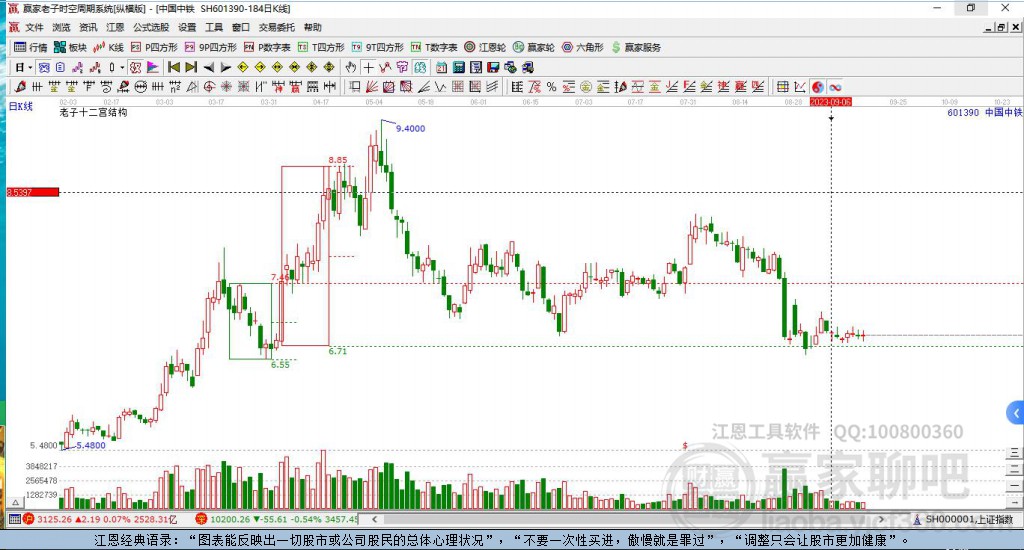Select the crosshair cursor tool
Viewport: 1024px width, 550px height.
pos(368,67)
